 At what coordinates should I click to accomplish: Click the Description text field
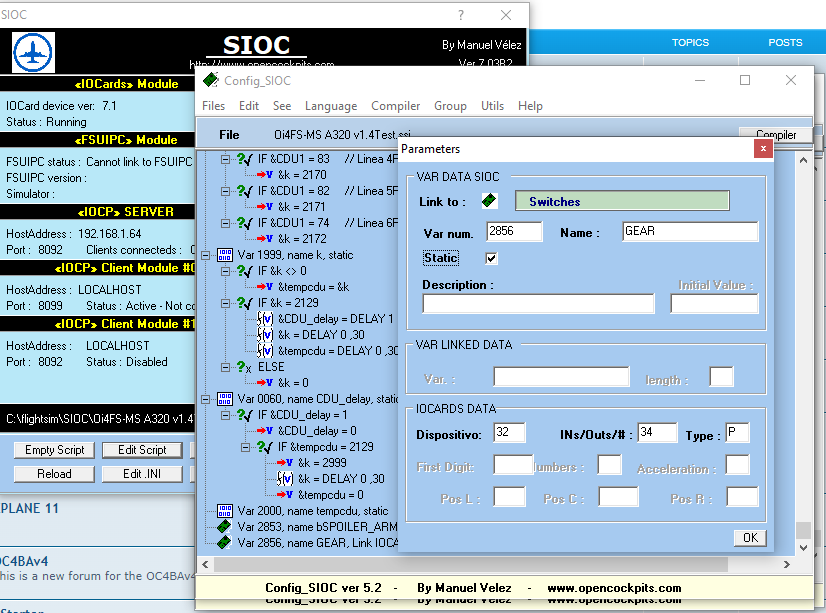538,304
